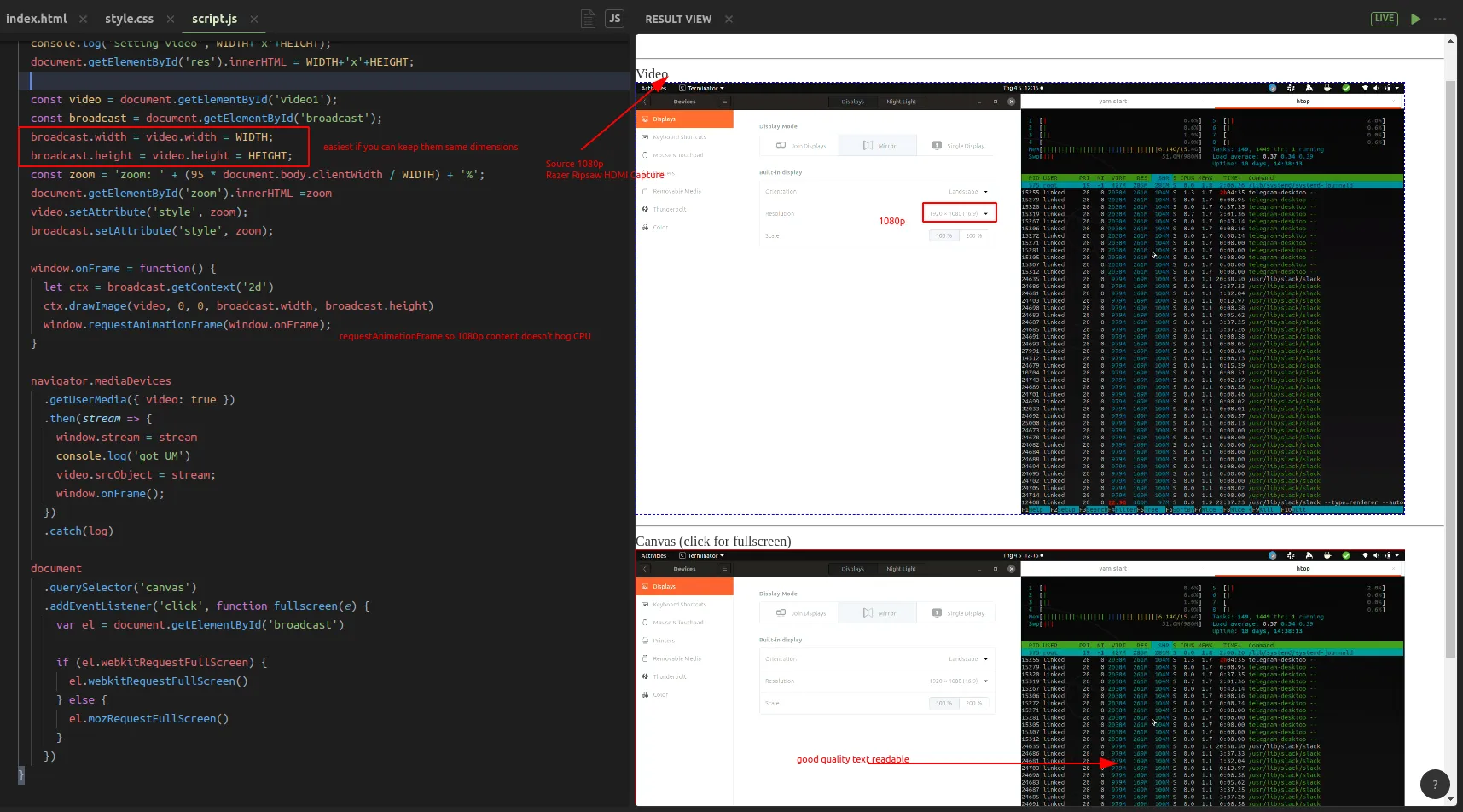Expand the Terminator app menu in the Canvas preview
This screenshot has width=1463, height=812.
(x=702, y=555)
